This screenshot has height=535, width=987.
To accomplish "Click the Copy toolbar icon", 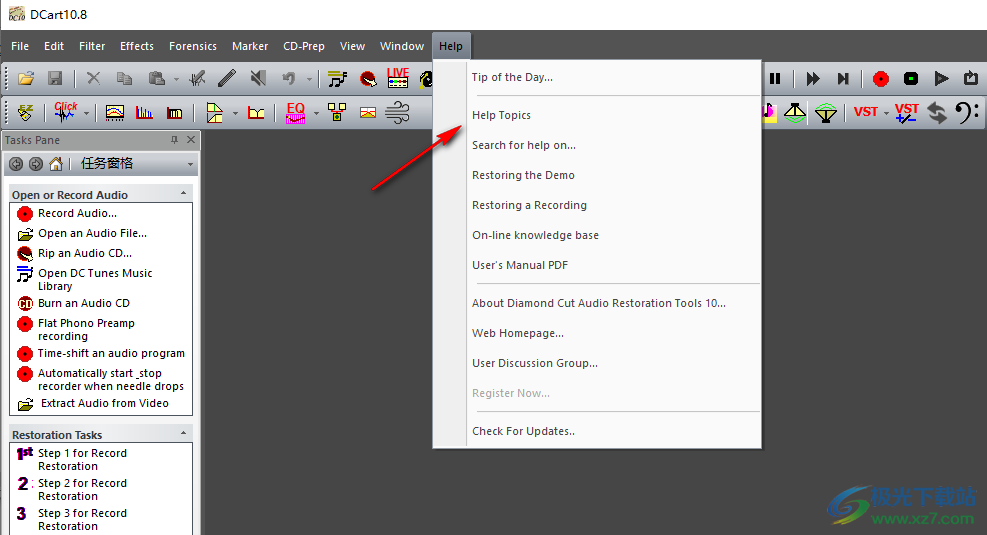I will (x=125, y=79).
